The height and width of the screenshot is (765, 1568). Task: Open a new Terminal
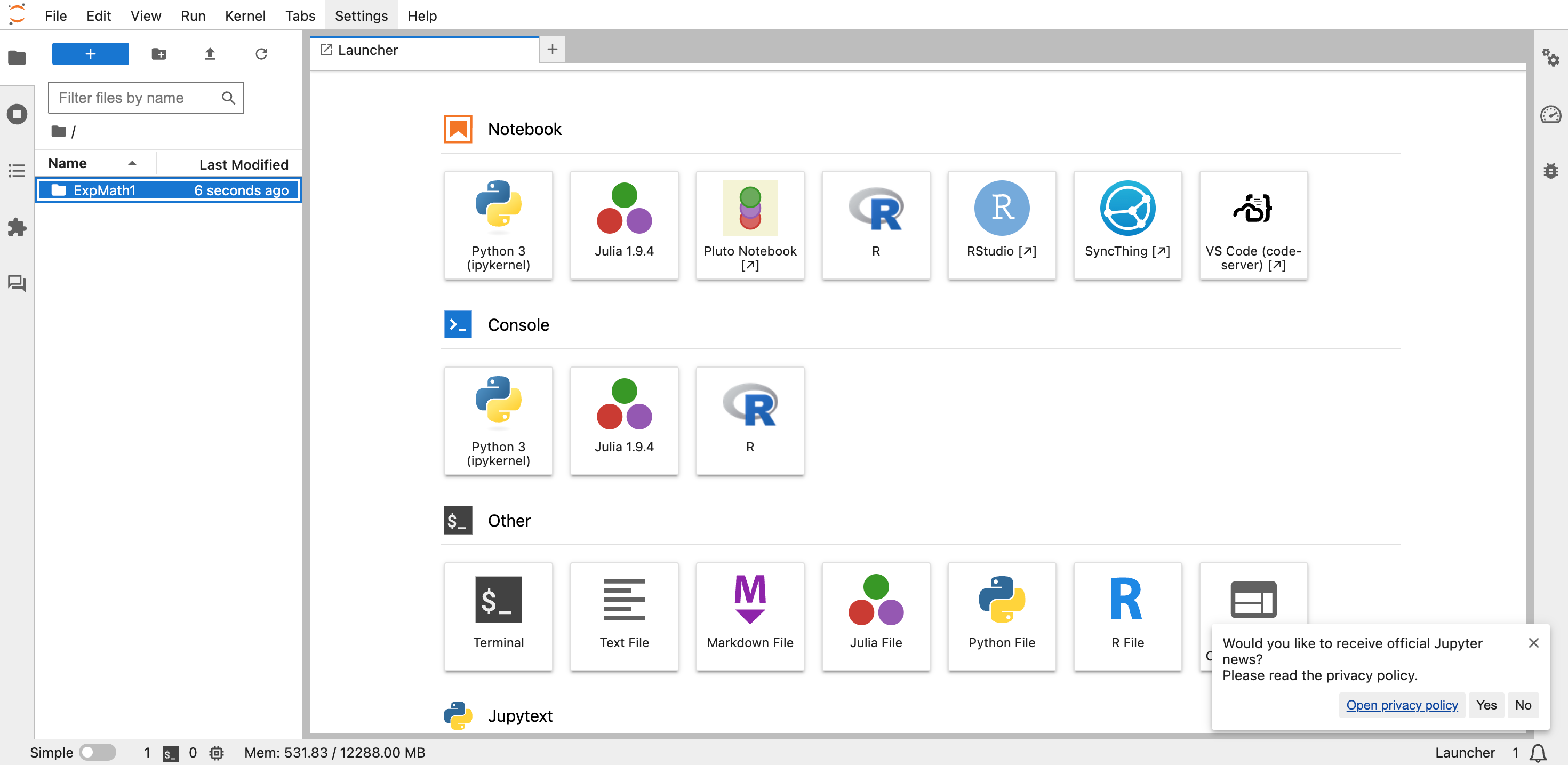499,616
